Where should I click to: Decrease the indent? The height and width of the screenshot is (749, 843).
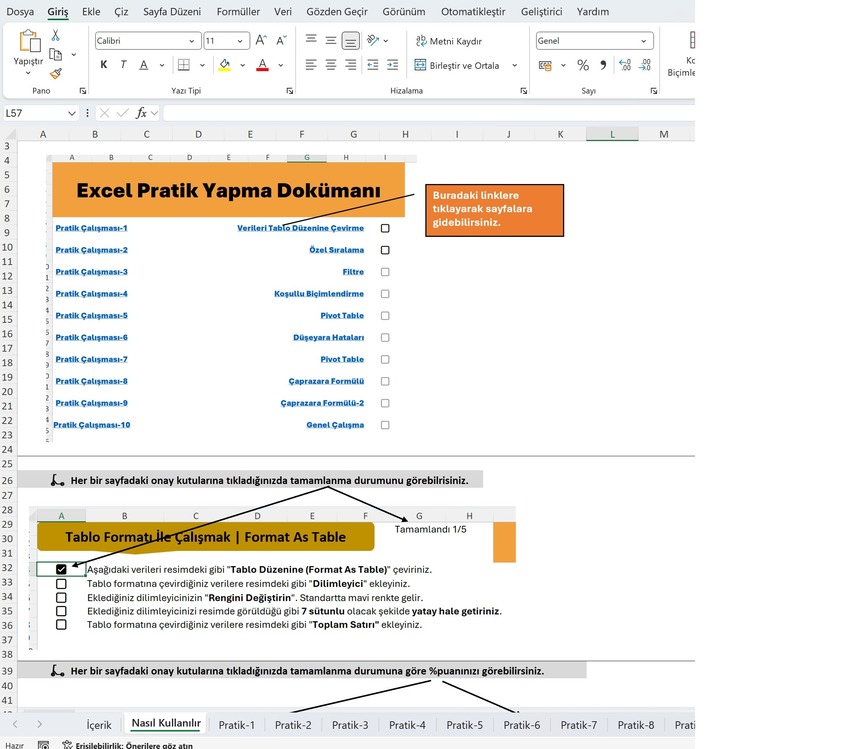click(x=373, y=65)
